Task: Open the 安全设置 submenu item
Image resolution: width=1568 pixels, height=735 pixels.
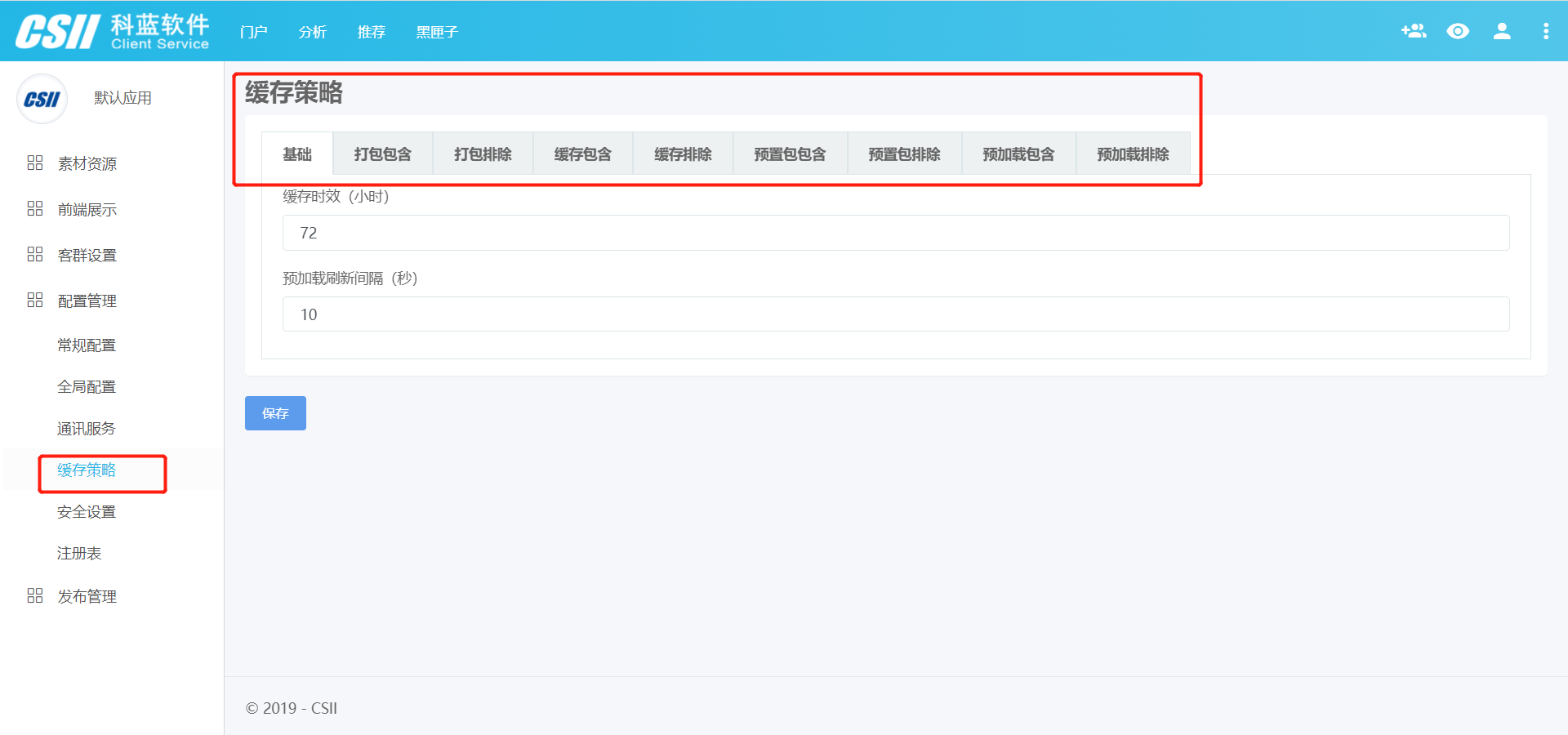Action: 87,512
